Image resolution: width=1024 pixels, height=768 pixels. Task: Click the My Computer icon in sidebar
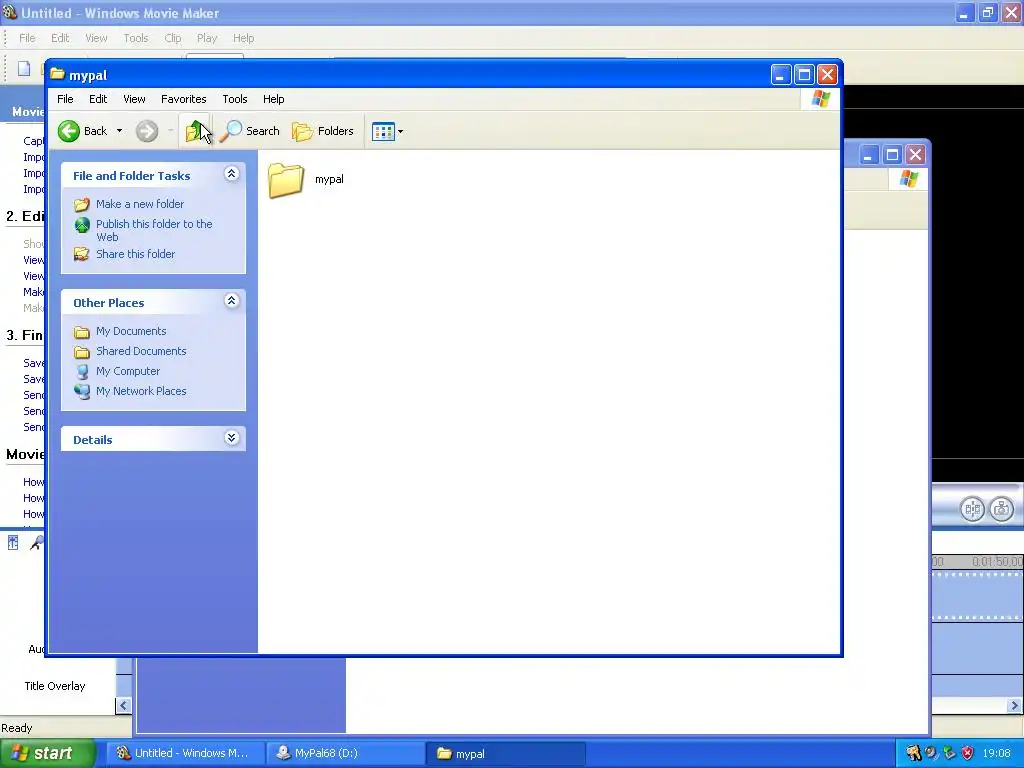click(x=82, y=372)
